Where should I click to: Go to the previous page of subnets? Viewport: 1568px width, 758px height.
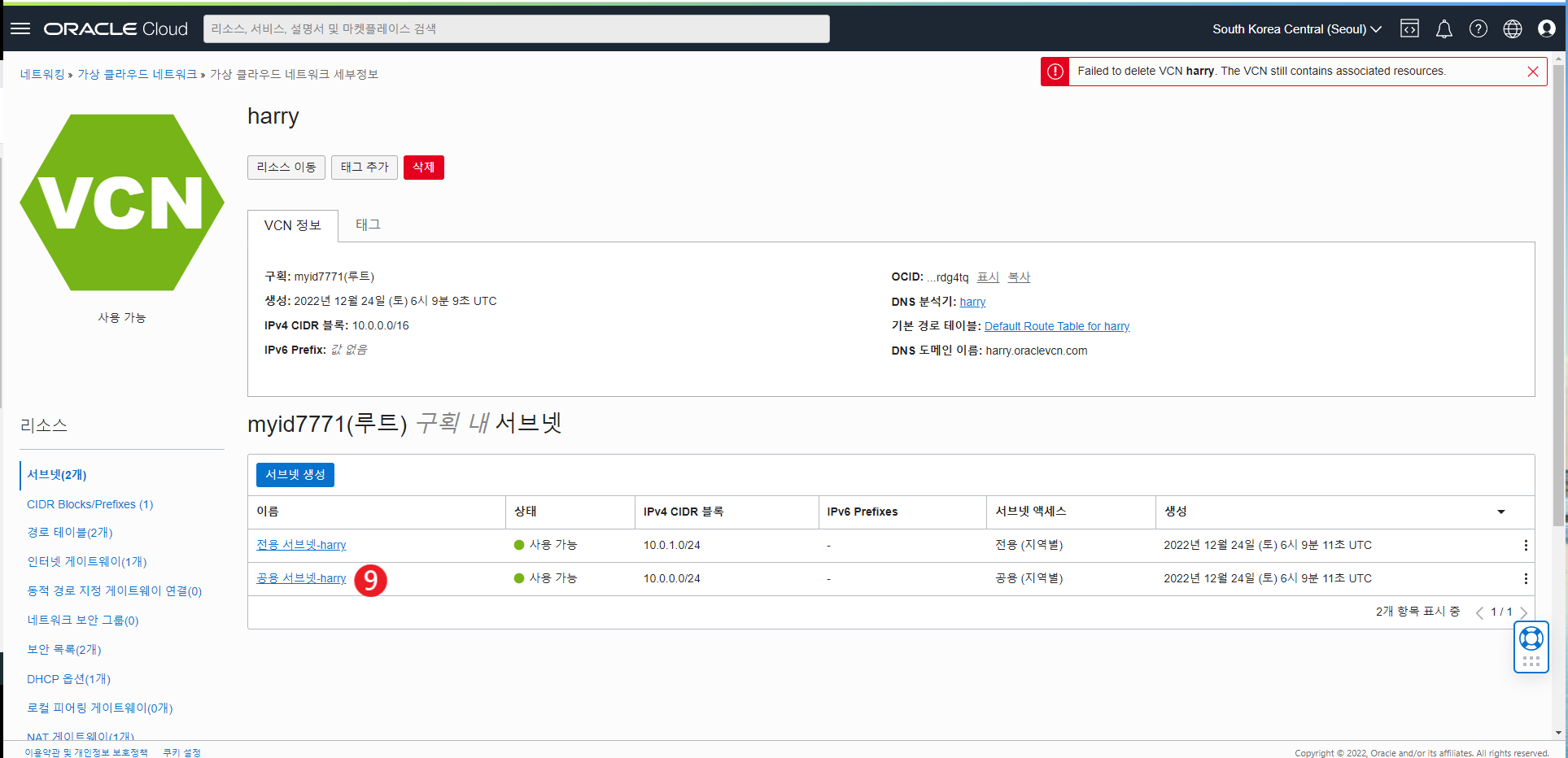point(1479,612)
